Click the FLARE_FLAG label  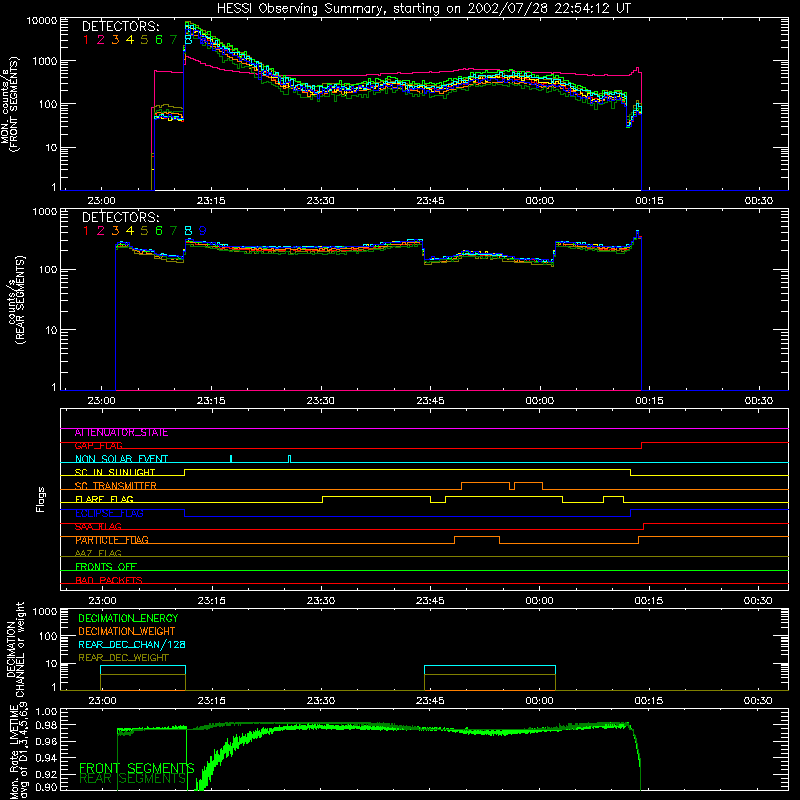[x=104, y=499]
